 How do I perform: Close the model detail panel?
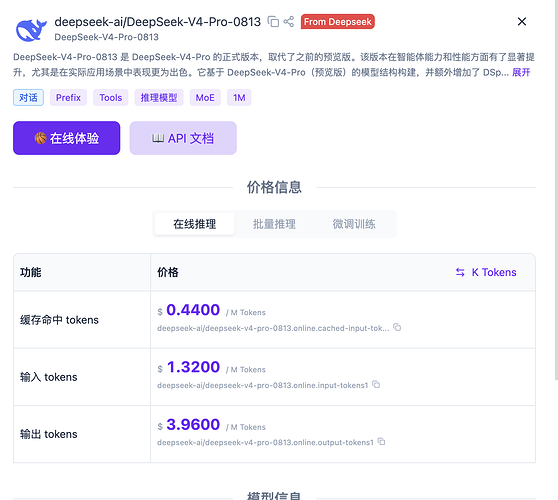pyautogui.click(x=522, y=22)
